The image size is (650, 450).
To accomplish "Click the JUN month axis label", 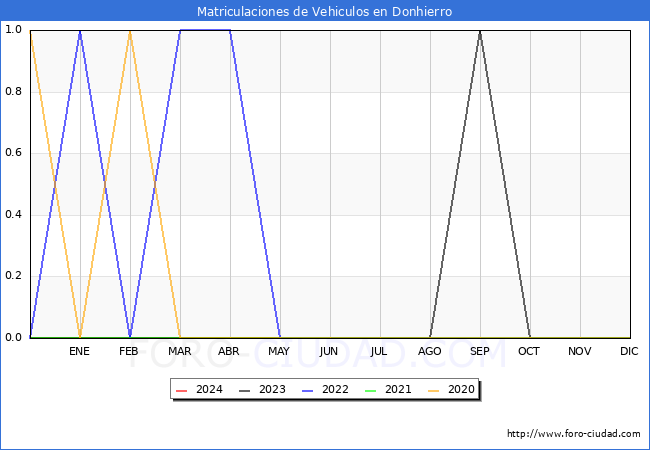I will click(328, 351).
